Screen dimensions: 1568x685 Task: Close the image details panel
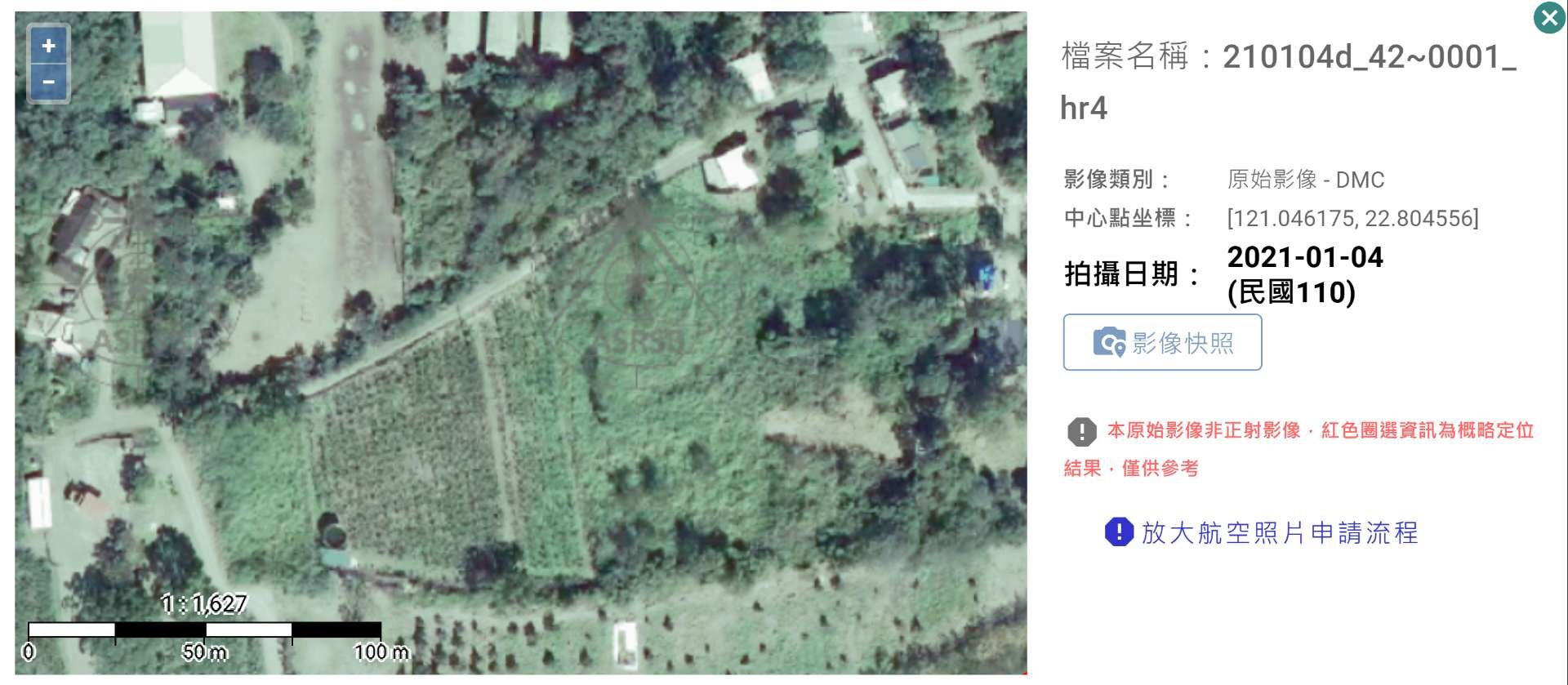click(x=1548, y=17)
